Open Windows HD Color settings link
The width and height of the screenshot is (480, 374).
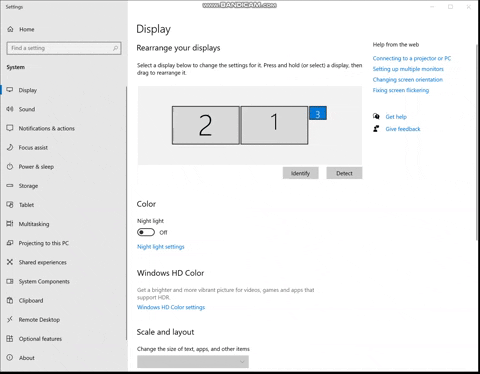tap(171, 307)
